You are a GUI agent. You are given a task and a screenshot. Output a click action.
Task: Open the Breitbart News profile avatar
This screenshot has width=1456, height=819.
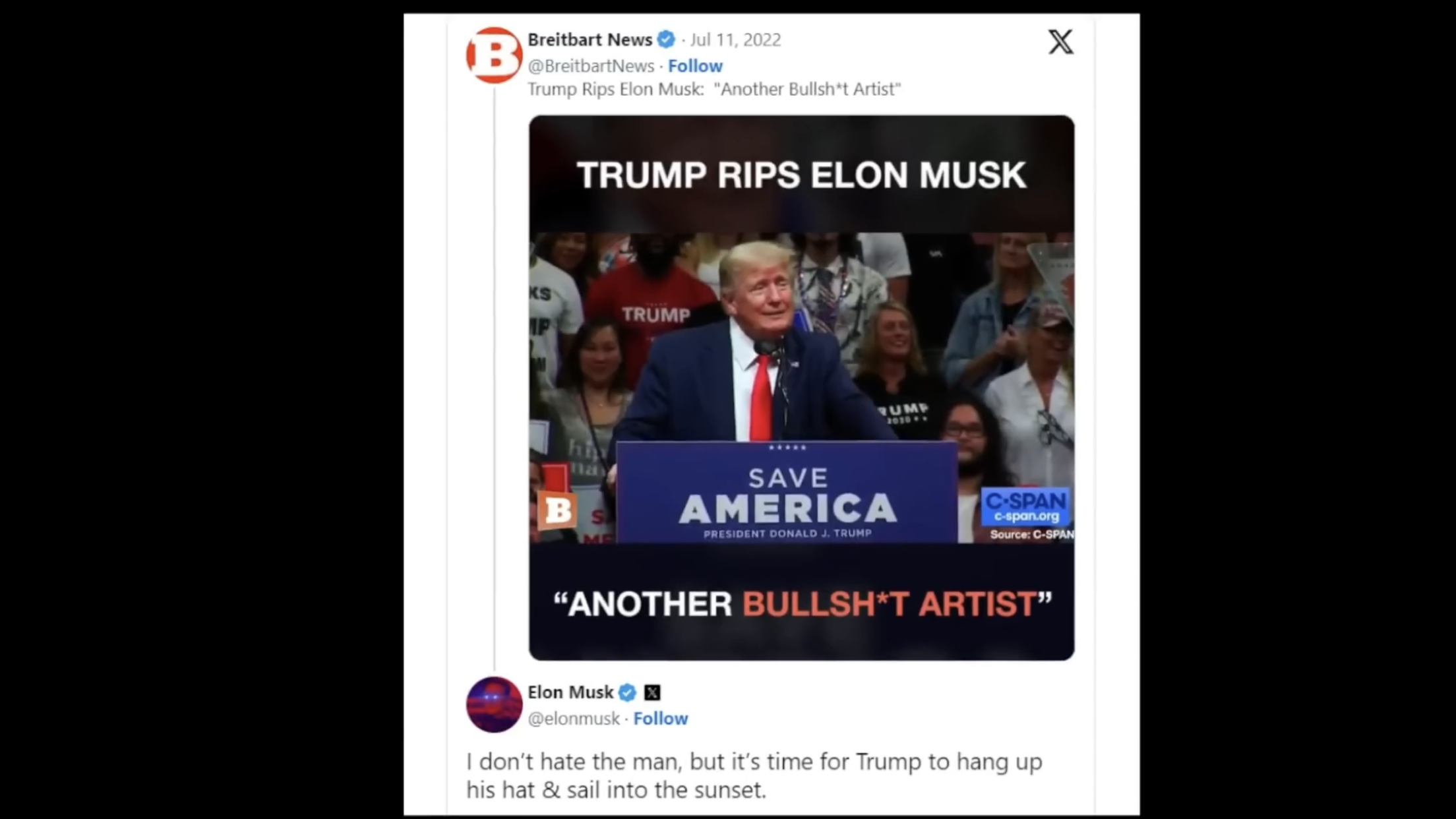(494, 55)
